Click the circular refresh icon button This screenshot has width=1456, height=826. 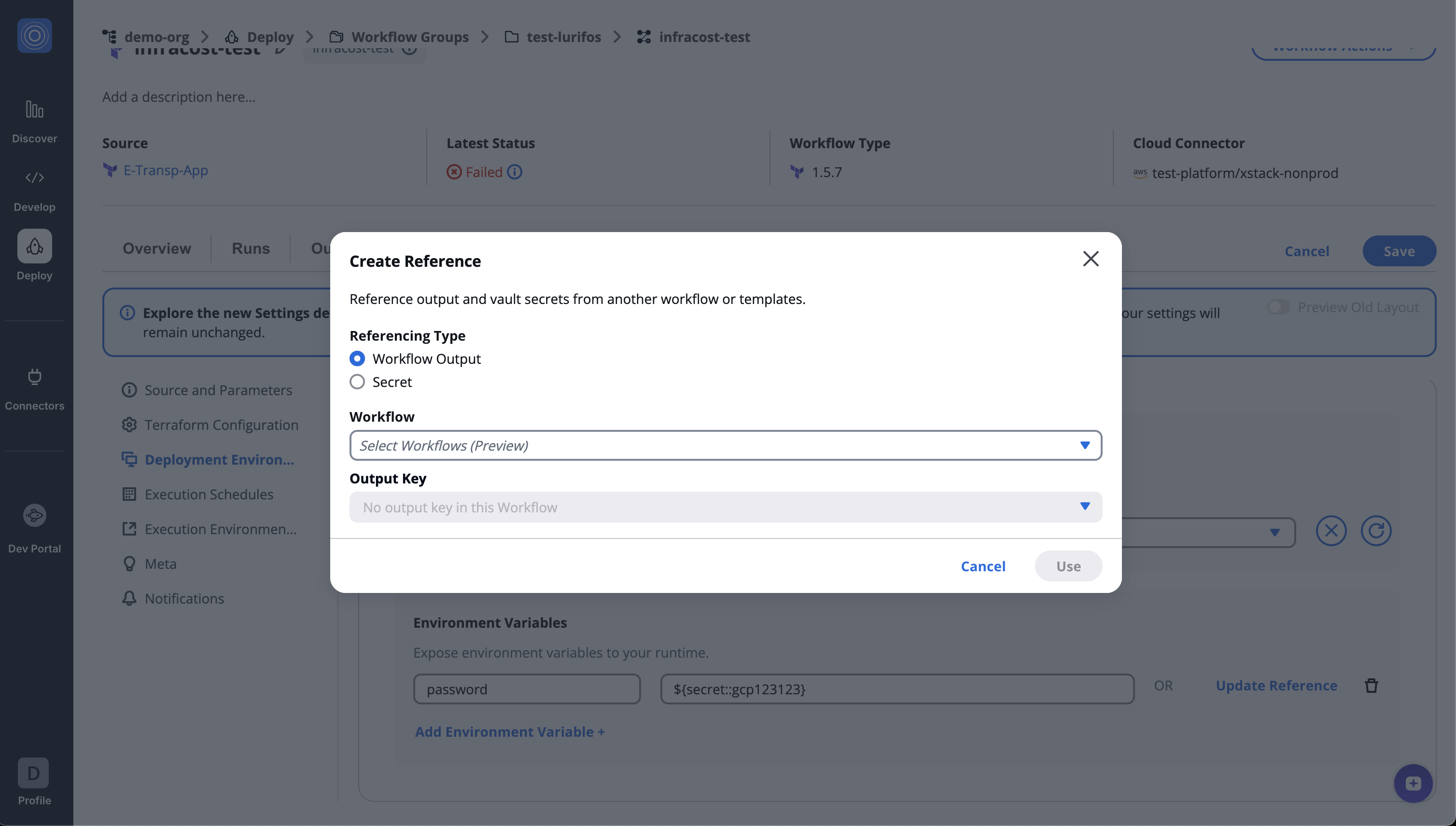1375,531
